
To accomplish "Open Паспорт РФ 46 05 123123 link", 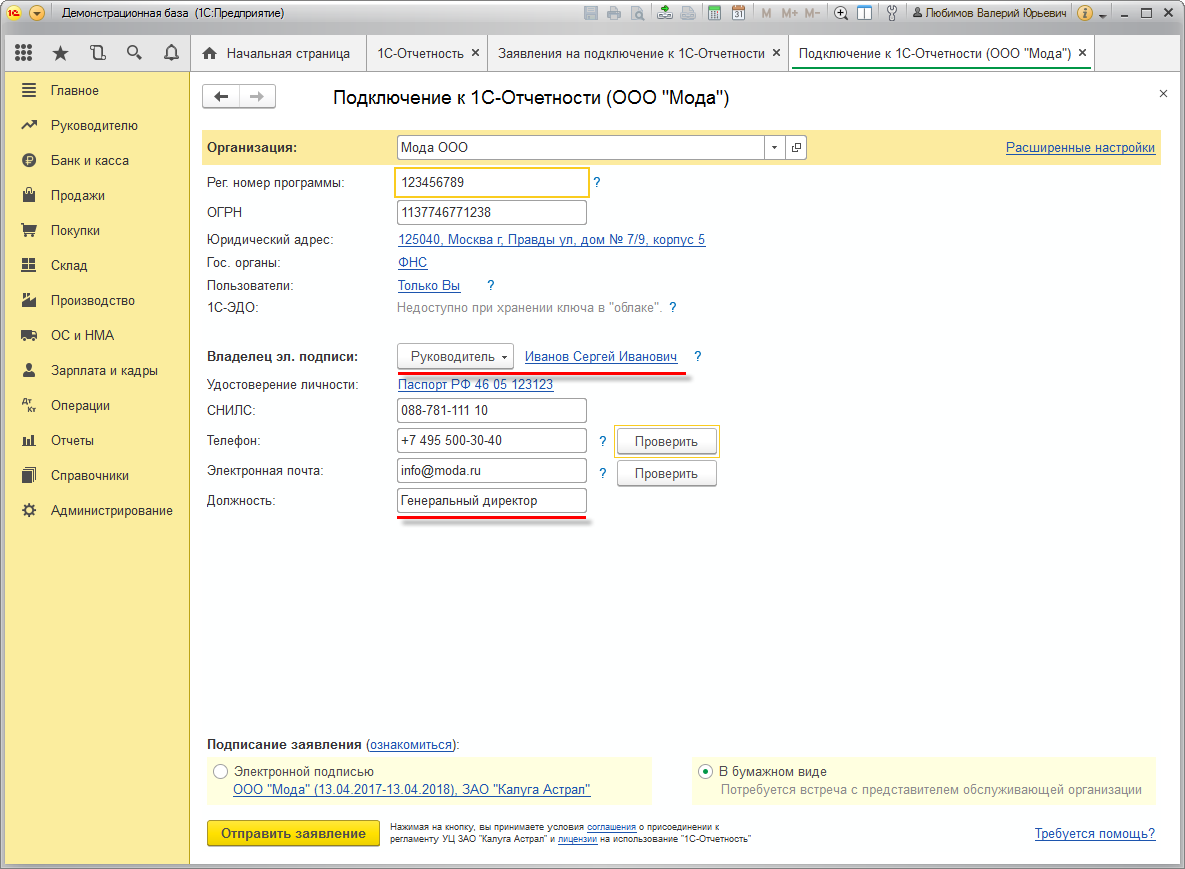I will (475, 384).
